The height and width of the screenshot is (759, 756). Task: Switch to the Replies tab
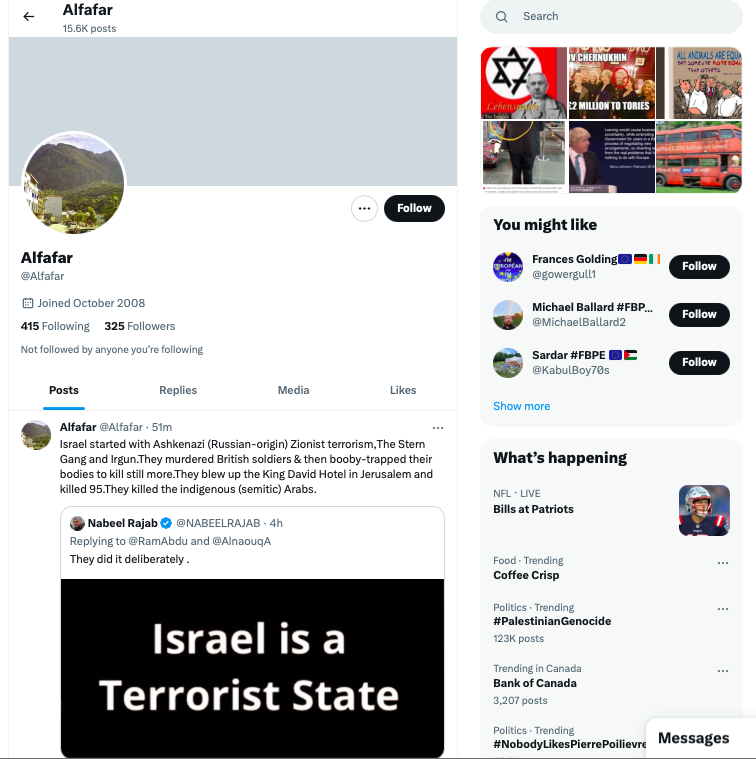(178, 390)
